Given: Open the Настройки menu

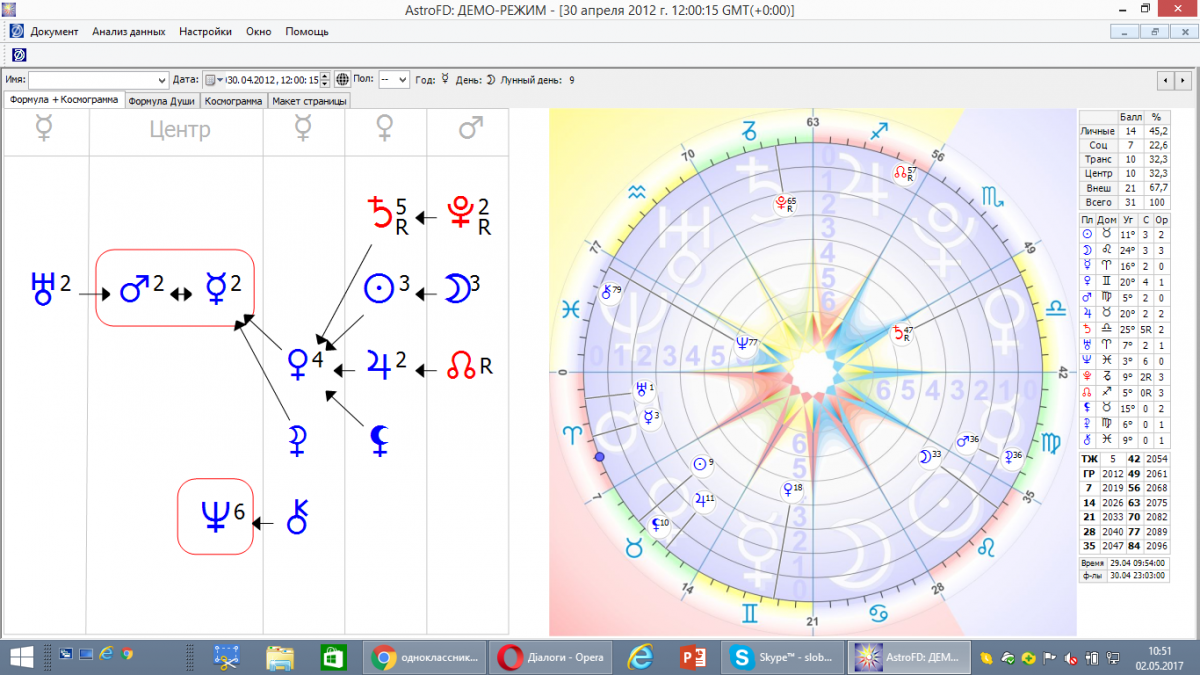Looking at the screenshot, I should coord(205,31).
